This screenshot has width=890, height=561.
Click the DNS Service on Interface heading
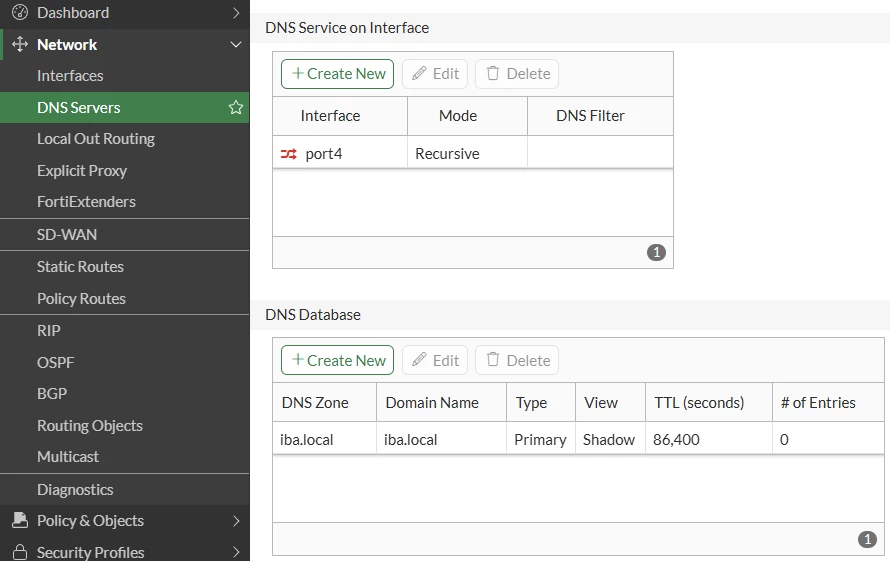(x=347, y=28)
